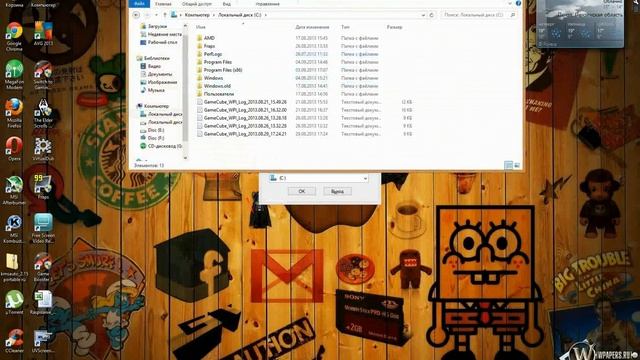Click OK button in dialog behind Explorer

tap(302, 191)
